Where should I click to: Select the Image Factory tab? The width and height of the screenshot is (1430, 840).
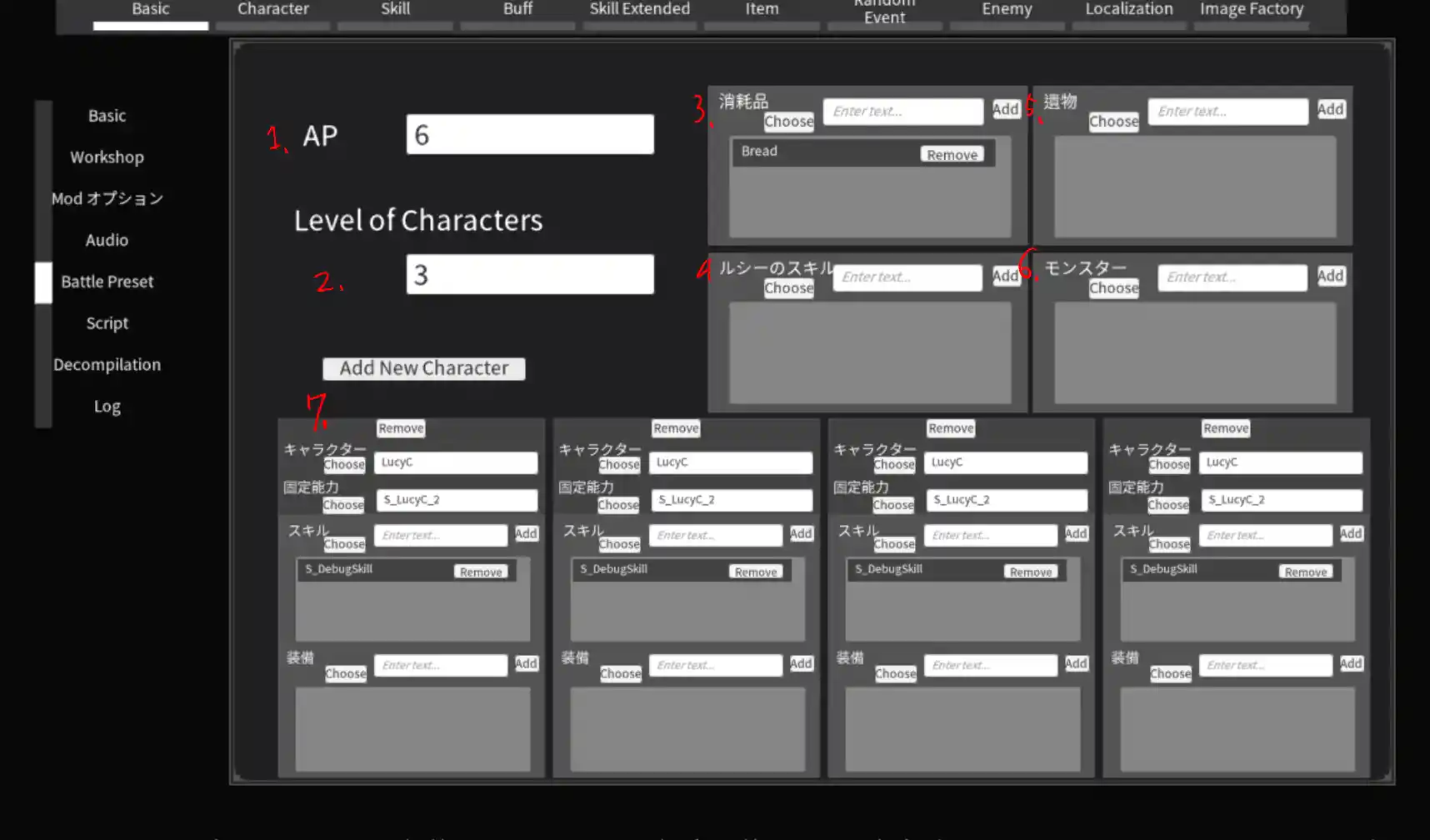[1251, 10]
